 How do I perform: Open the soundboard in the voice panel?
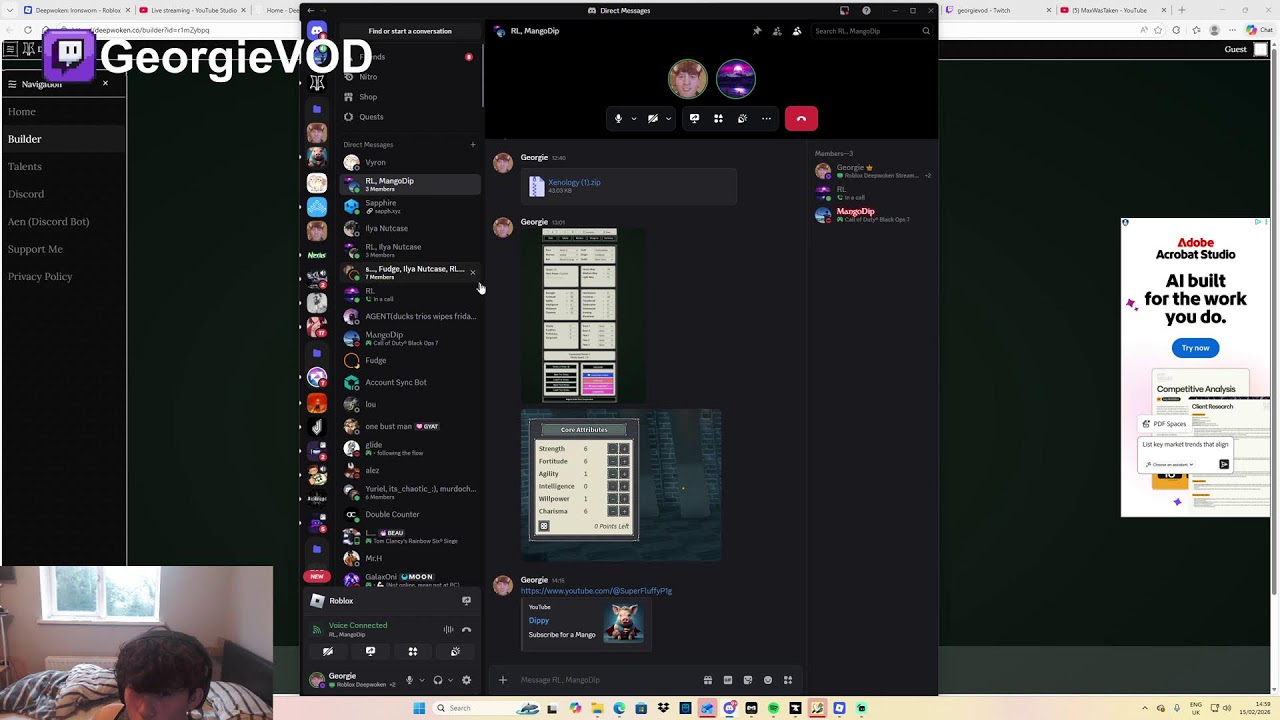point(455,651)
